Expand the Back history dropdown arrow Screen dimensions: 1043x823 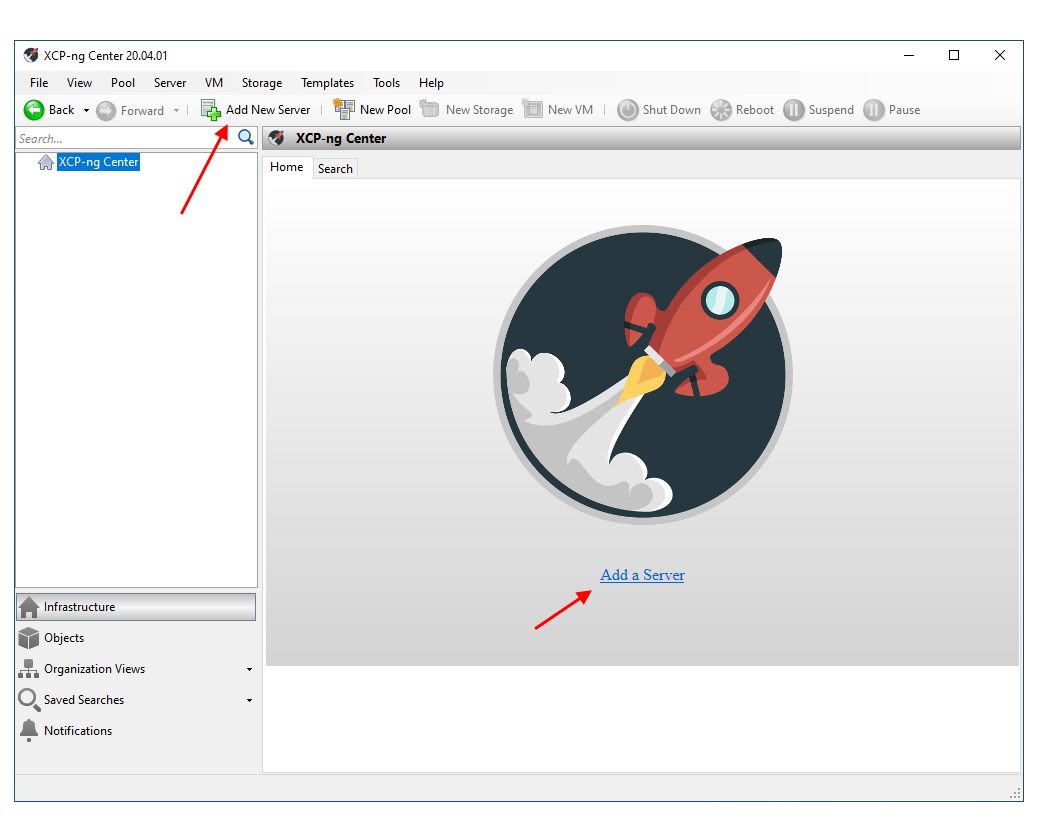tap(86, 110)
